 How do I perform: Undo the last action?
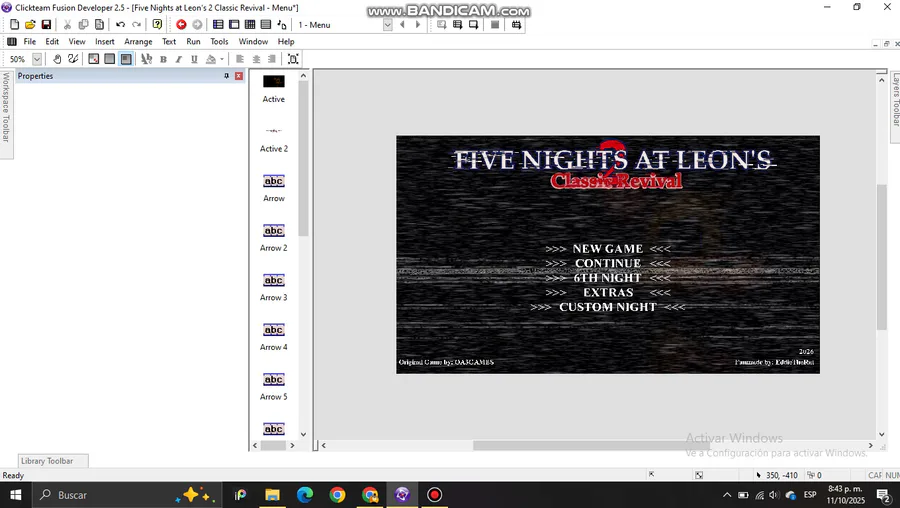point(120,25)
